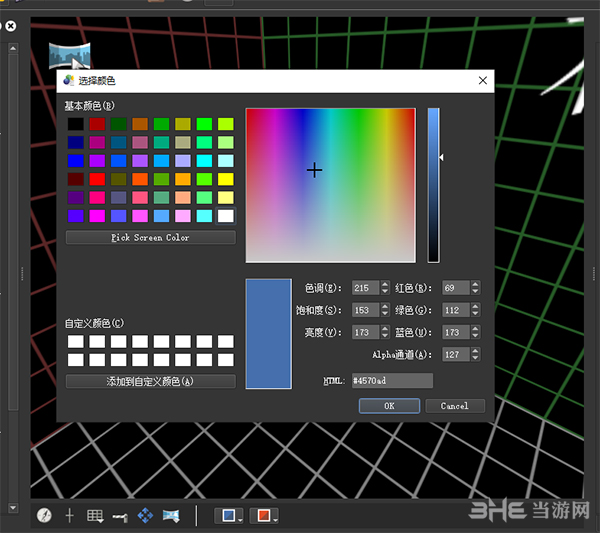Increase brightness with 亮度 up arrow
The image size is (600, 533).
click(385, 329)
